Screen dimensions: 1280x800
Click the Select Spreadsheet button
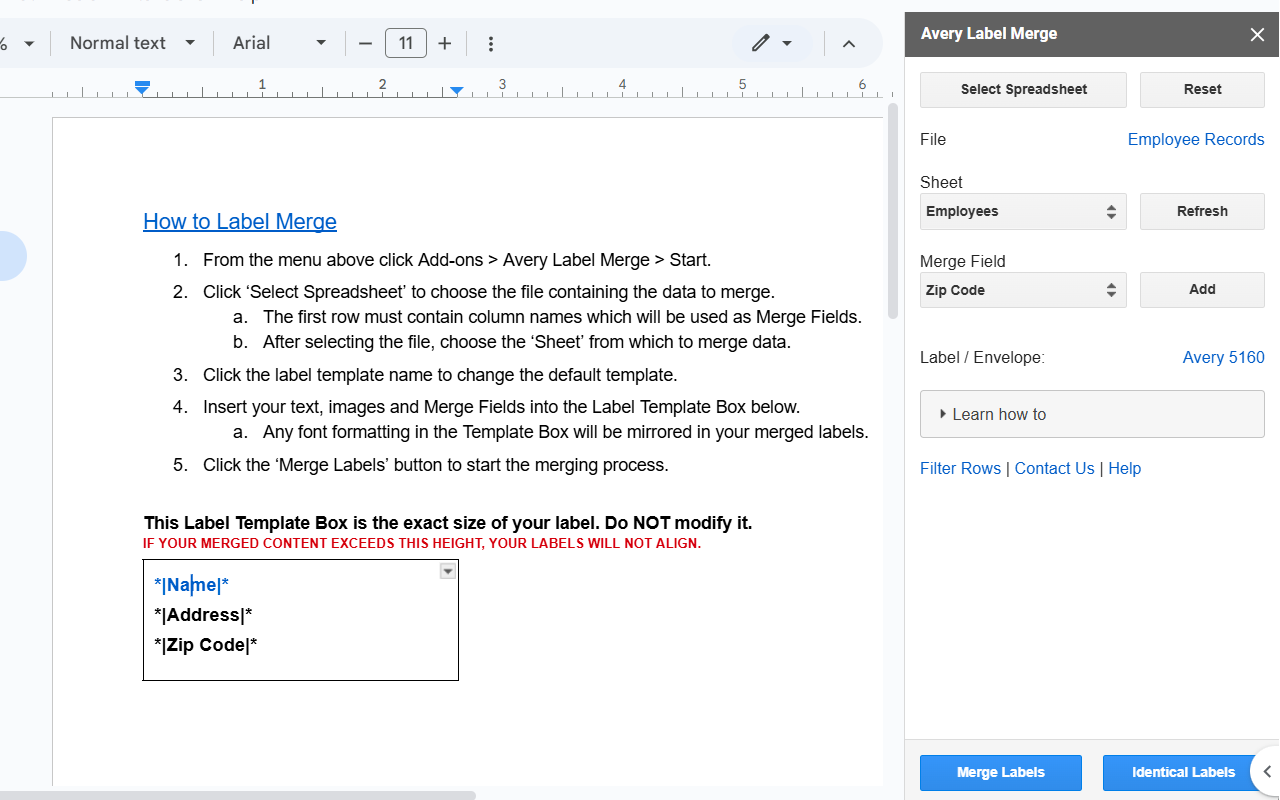[x=1023, y=89]
